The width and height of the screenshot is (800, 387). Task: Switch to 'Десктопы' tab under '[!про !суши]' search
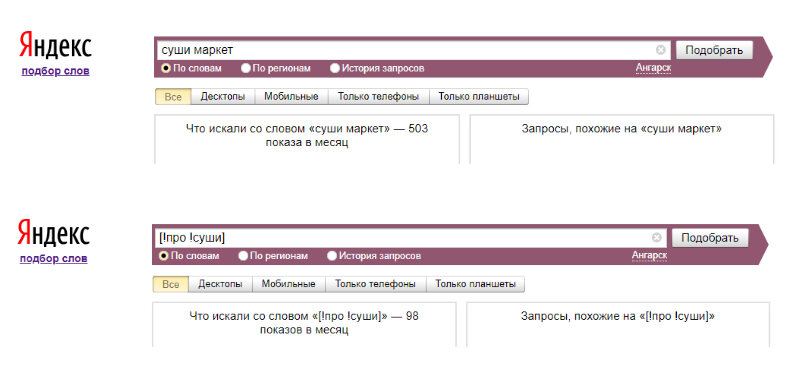pyautogui.click(x=220, y=284)
